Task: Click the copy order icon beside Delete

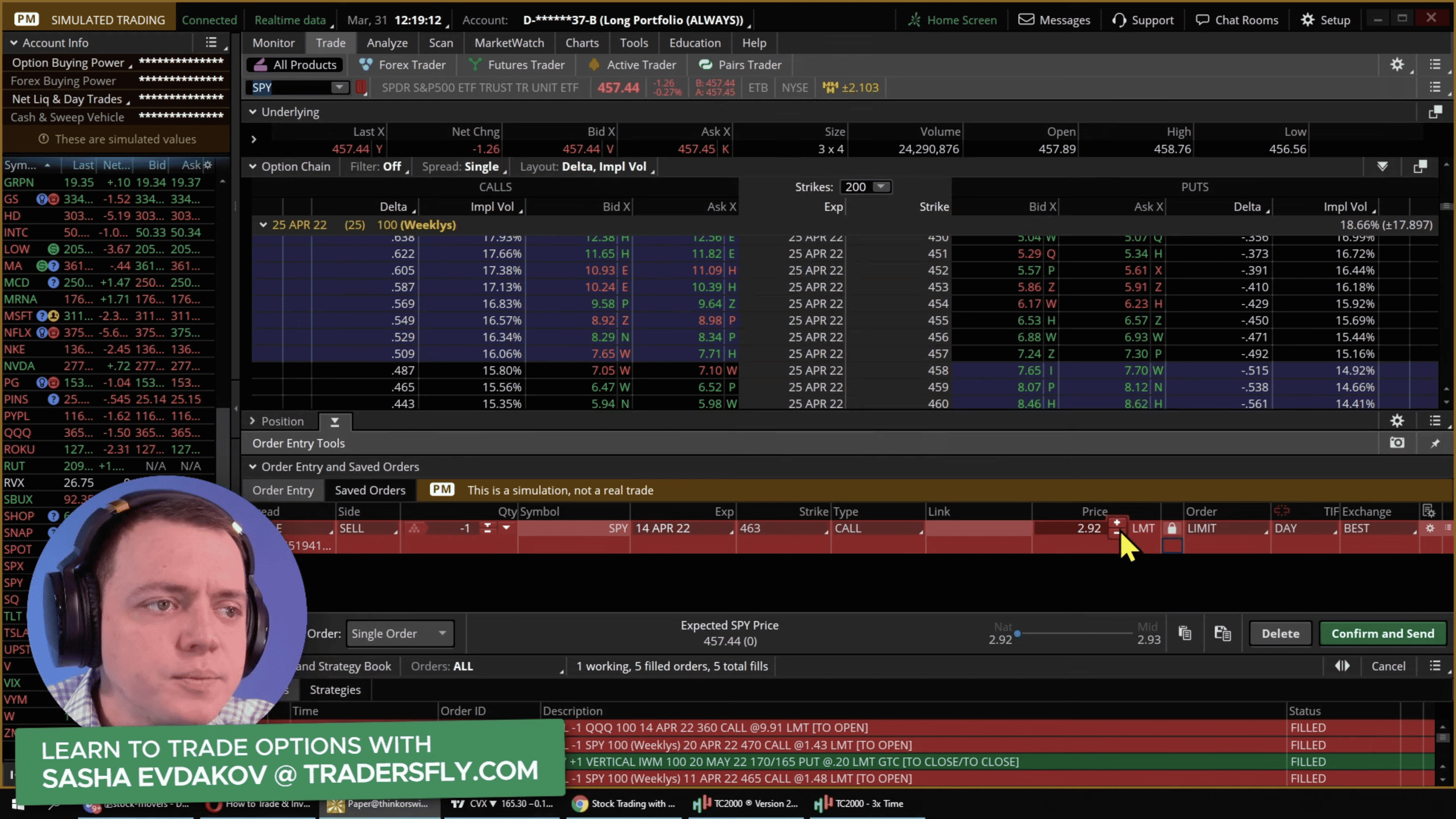Action: point(1185,633)
